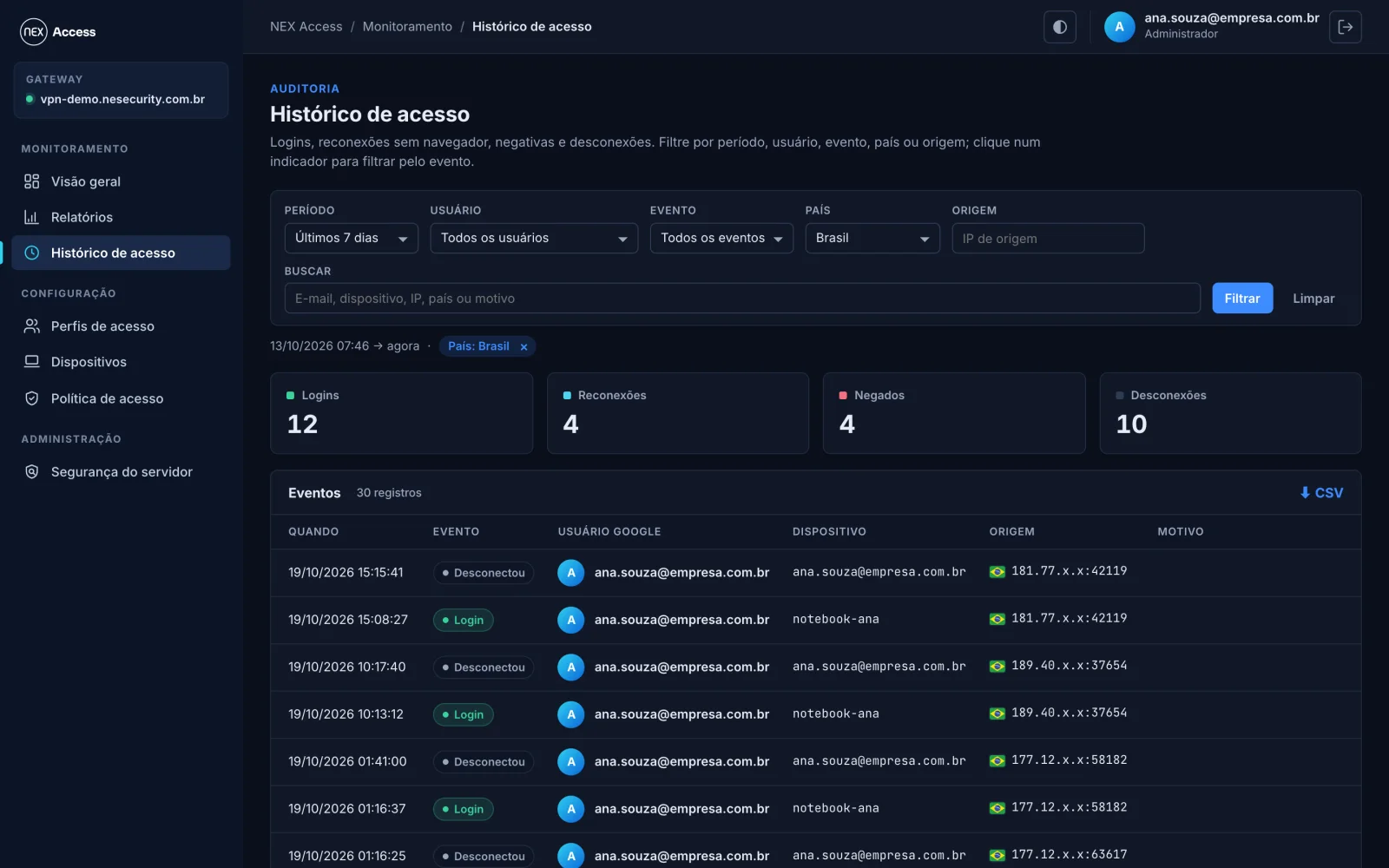Click the Brazil flag in the 10:17:40 row
Viewport: 1389px width, 868px height.
[997, 666]
